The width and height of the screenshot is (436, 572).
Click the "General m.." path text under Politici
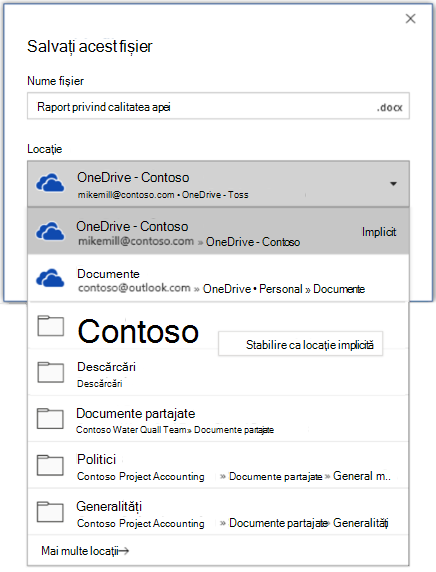[x=362, y=476]
